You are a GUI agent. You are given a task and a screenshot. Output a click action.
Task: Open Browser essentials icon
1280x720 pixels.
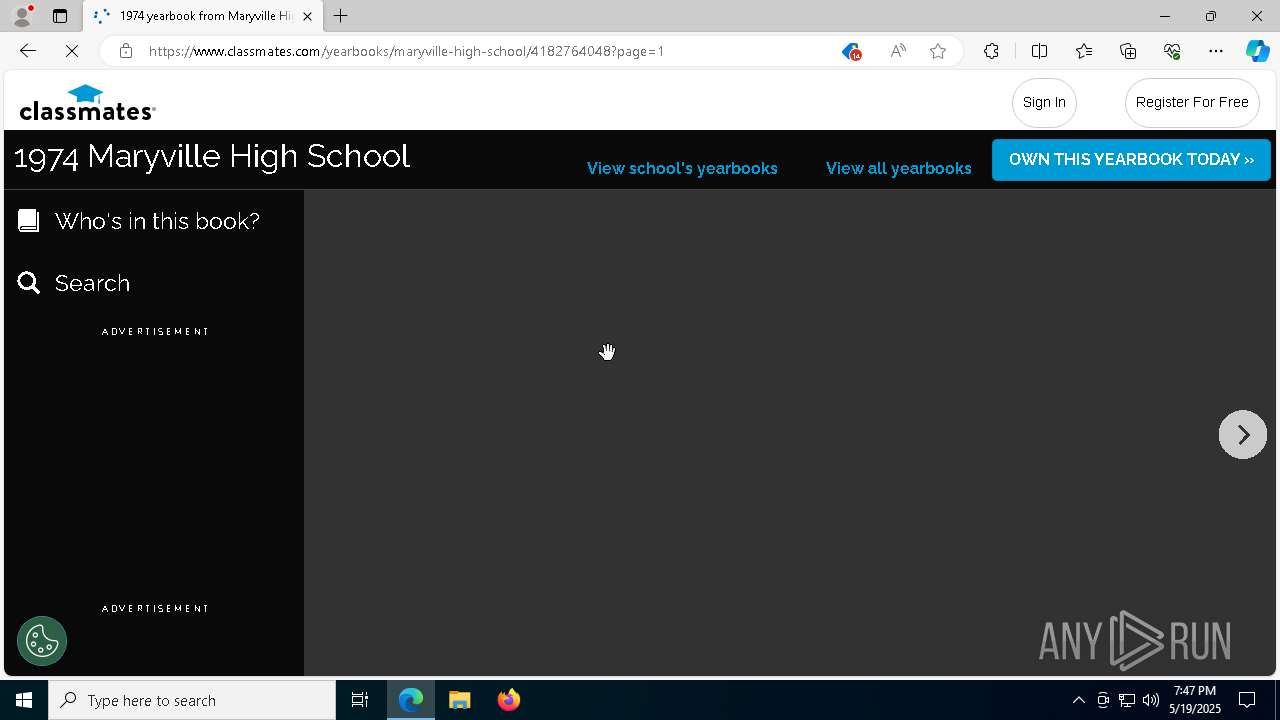1172,51
